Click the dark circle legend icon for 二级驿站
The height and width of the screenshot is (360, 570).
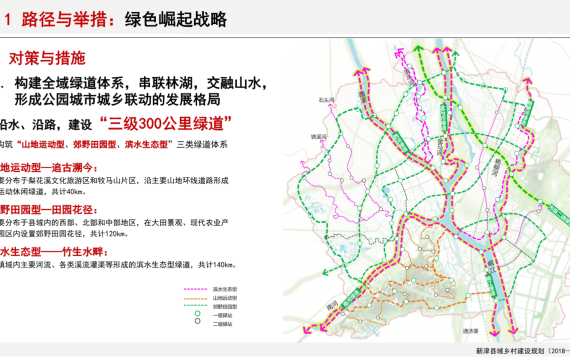tap(197, 321)
